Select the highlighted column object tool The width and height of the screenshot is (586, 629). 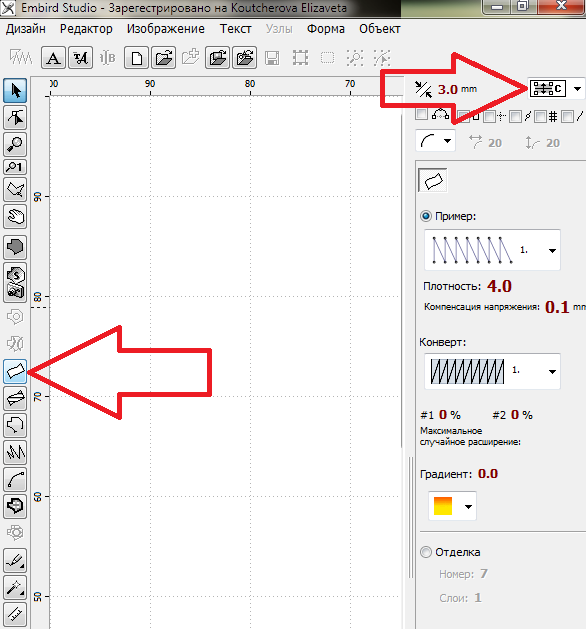(15, 371)
